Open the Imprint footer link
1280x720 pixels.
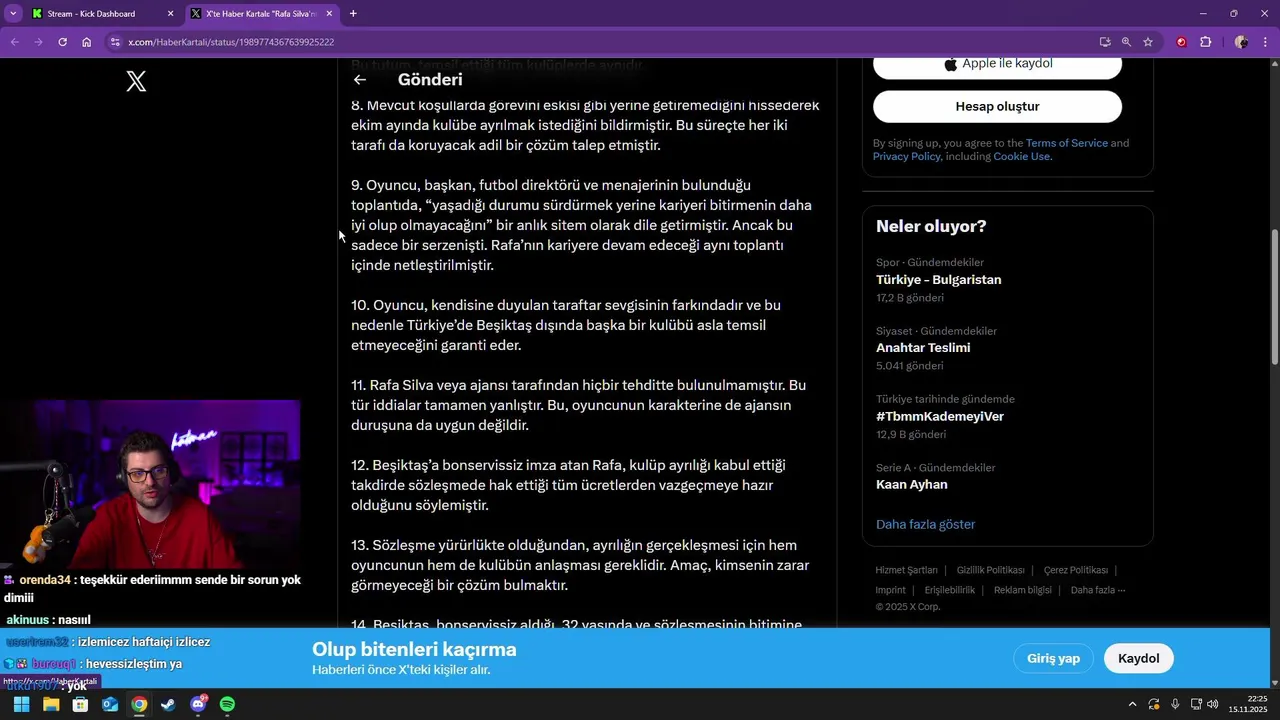pos(890,590)
